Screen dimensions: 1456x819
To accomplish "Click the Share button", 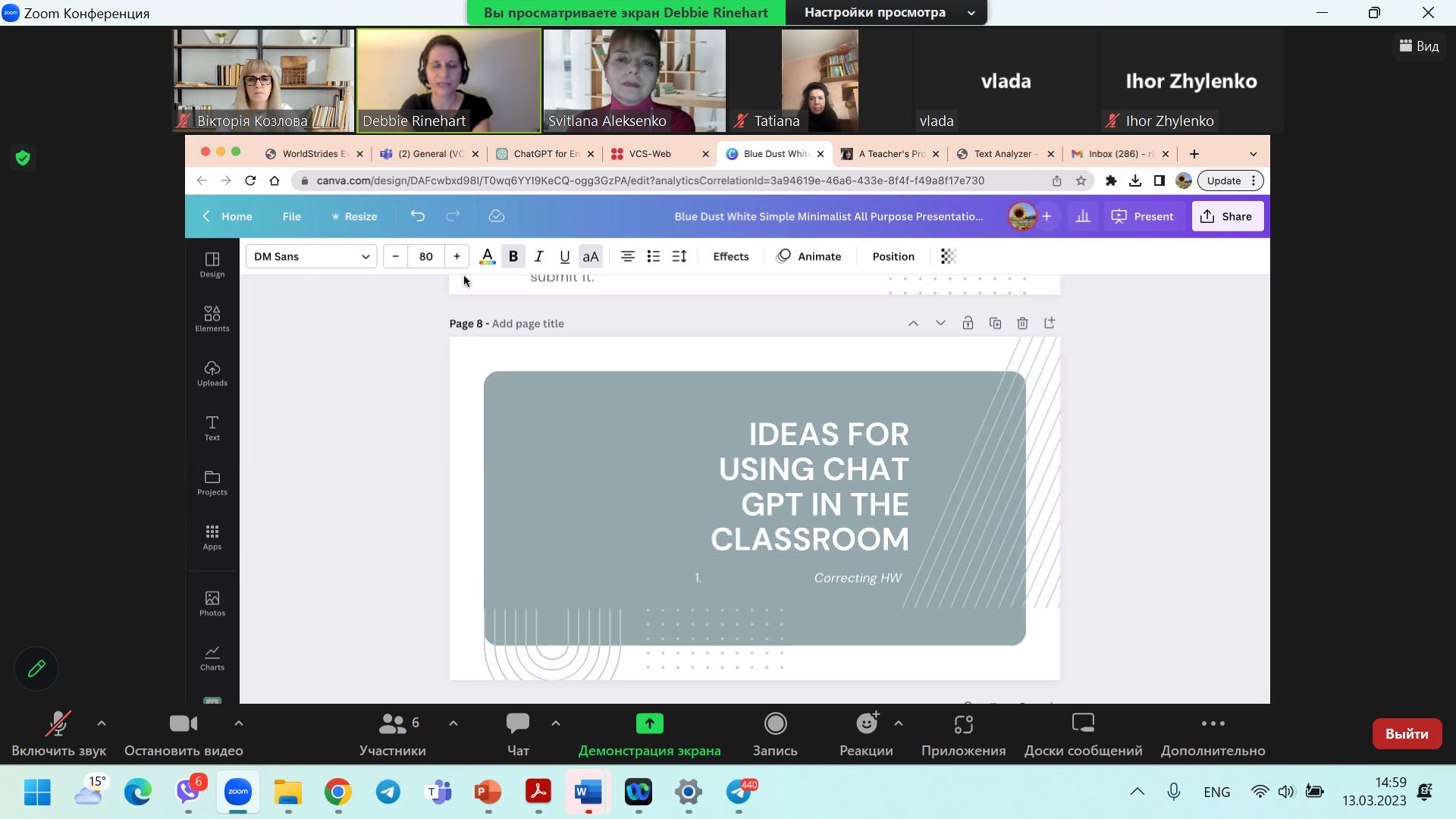I will pyautogui.click(x=1226, y=216).
